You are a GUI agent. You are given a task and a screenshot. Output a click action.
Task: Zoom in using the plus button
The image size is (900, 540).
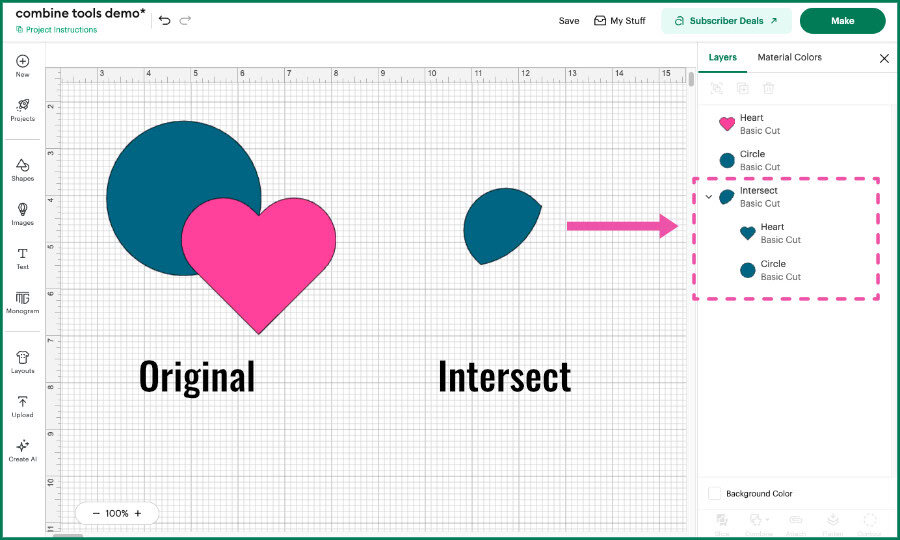tap(138, 514)
